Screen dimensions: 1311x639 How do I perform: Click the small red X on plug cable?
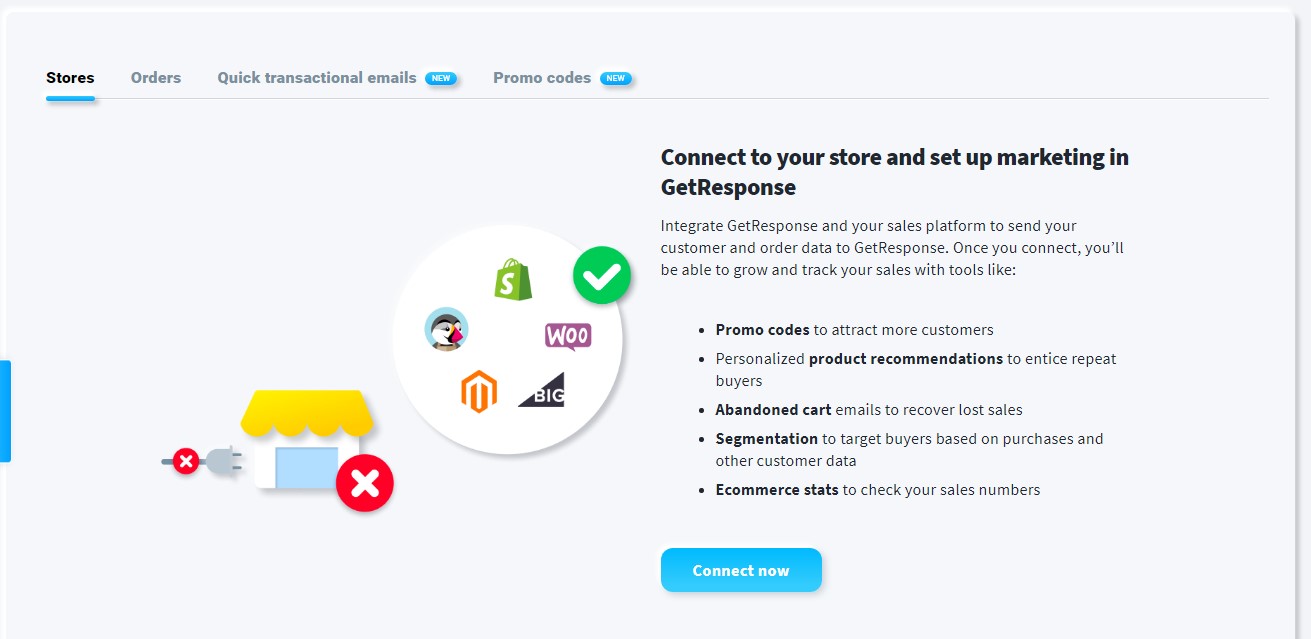pyautogui.click(x=186, y=461)
